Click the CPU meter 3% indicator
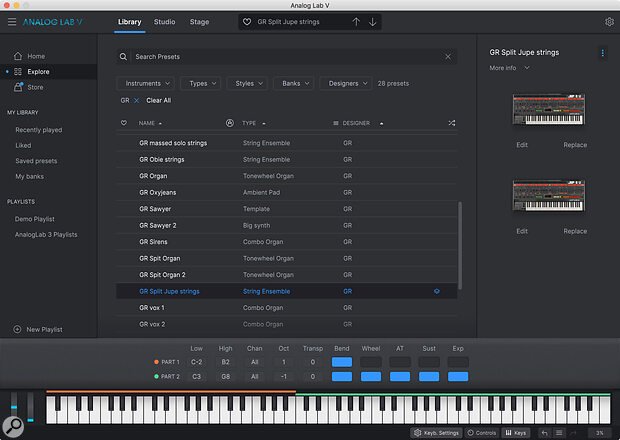 click(599, 433)
